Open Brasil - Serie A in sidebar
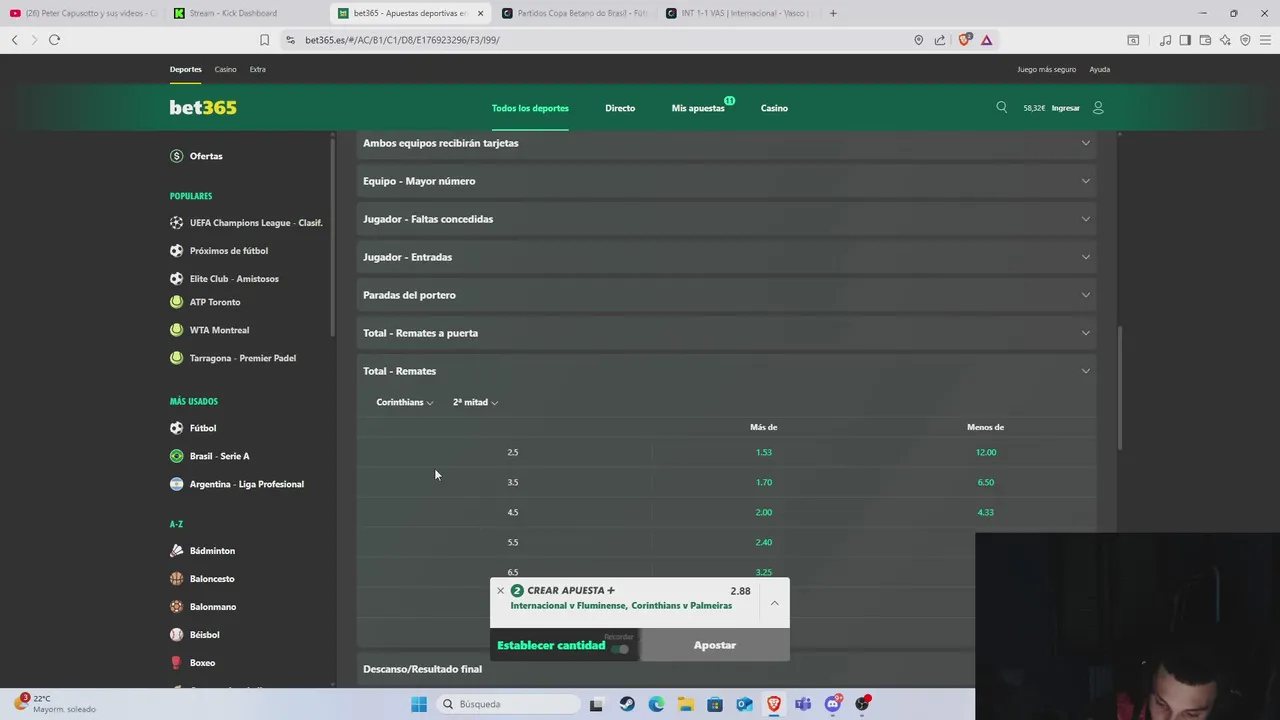The image size is (1280, 720). point(220,456)
